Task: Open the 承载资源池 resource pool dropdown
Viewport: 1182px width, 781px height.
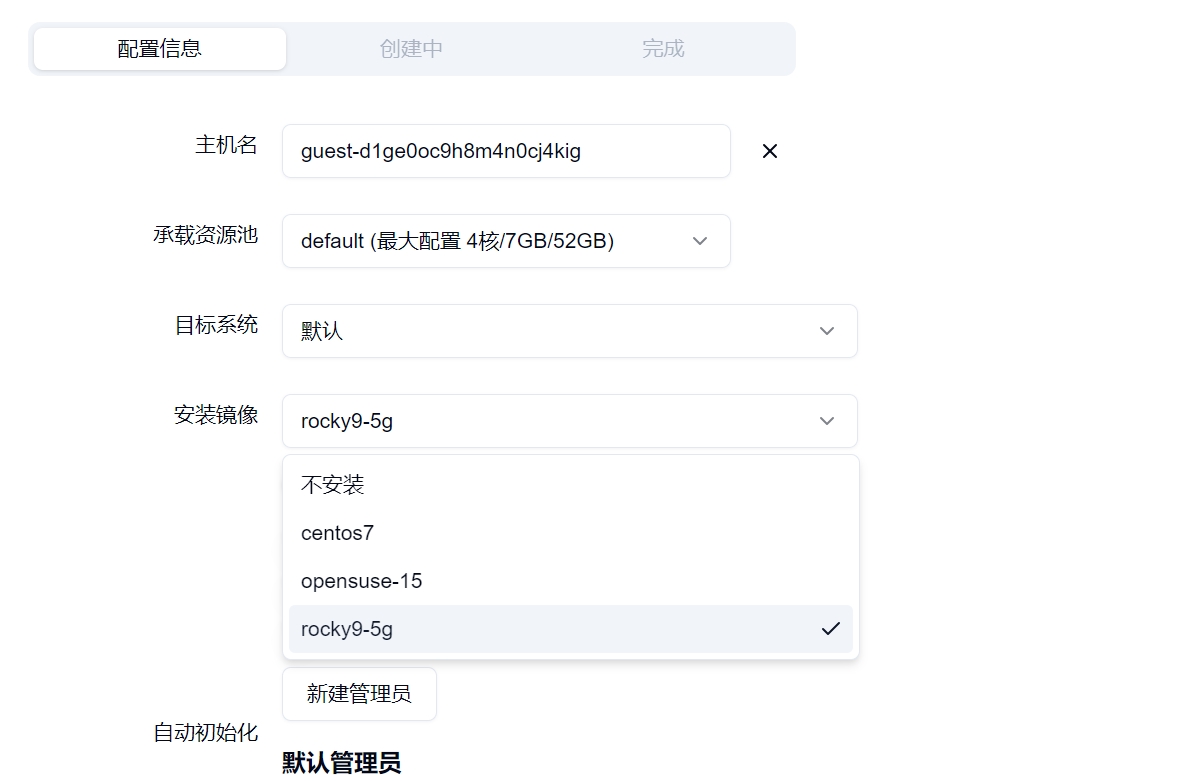Action: tap(506, 240)
